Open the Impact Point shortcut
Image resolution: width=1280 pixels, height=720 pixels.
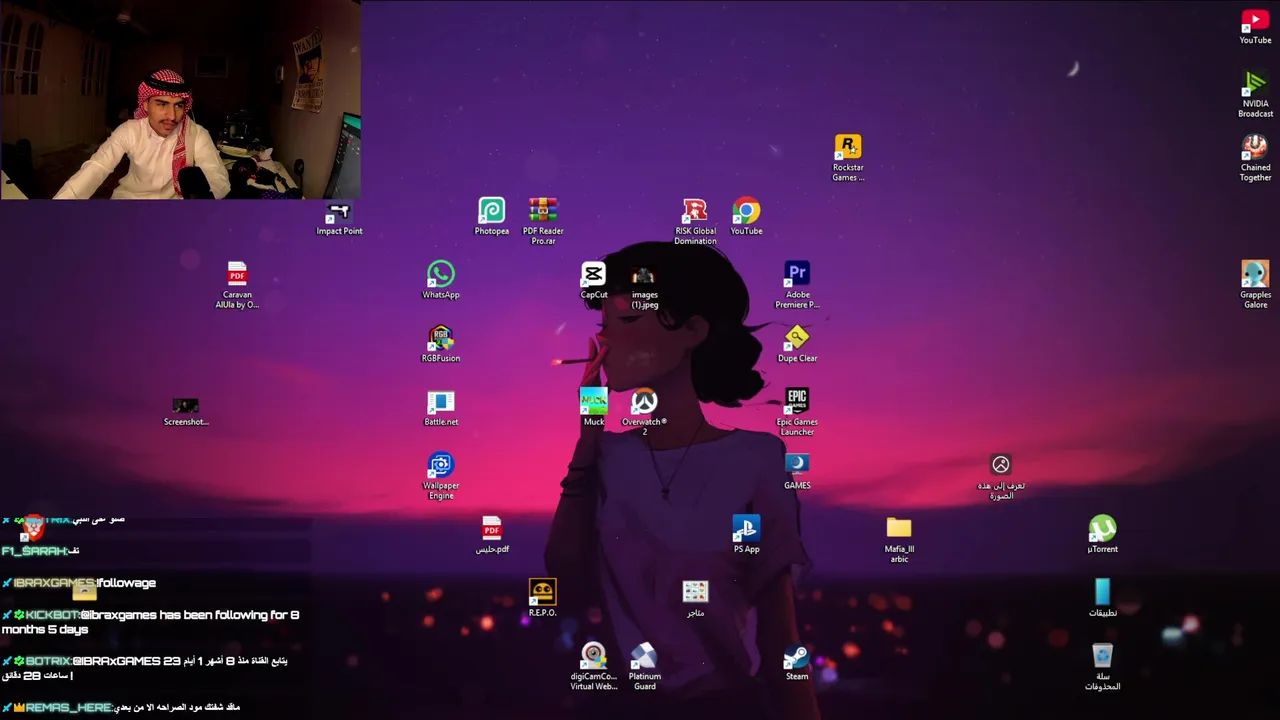pyautogui.click(x=339, y=218)
